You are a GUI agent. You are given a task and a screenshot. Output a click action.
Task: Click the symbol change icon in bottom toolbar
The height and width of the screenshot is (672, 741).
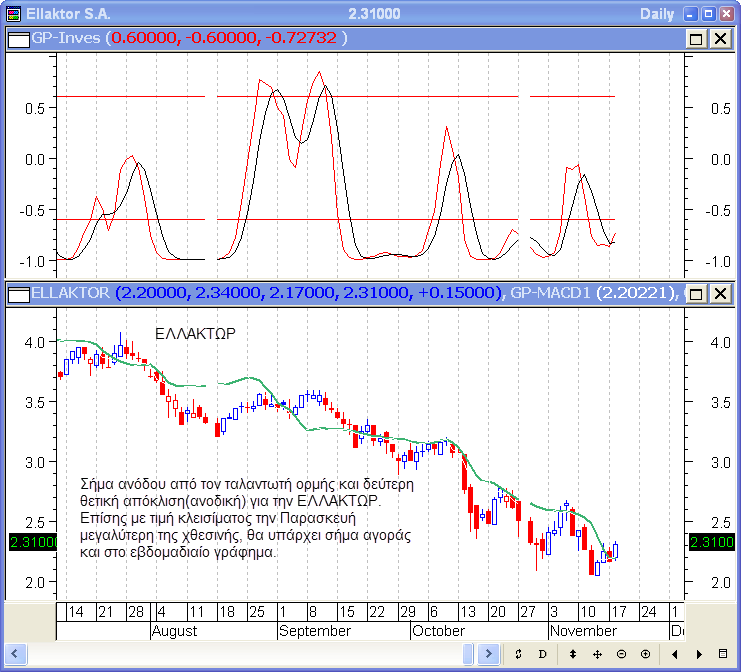tap(519, 654)
